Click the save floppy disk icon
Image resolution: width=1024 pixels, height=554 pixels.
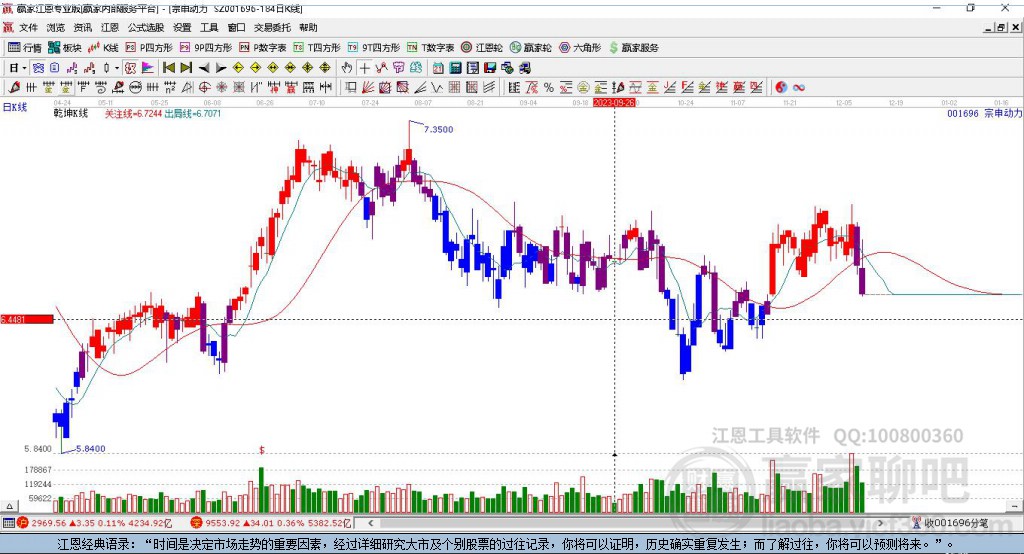[x=490, y=68]
